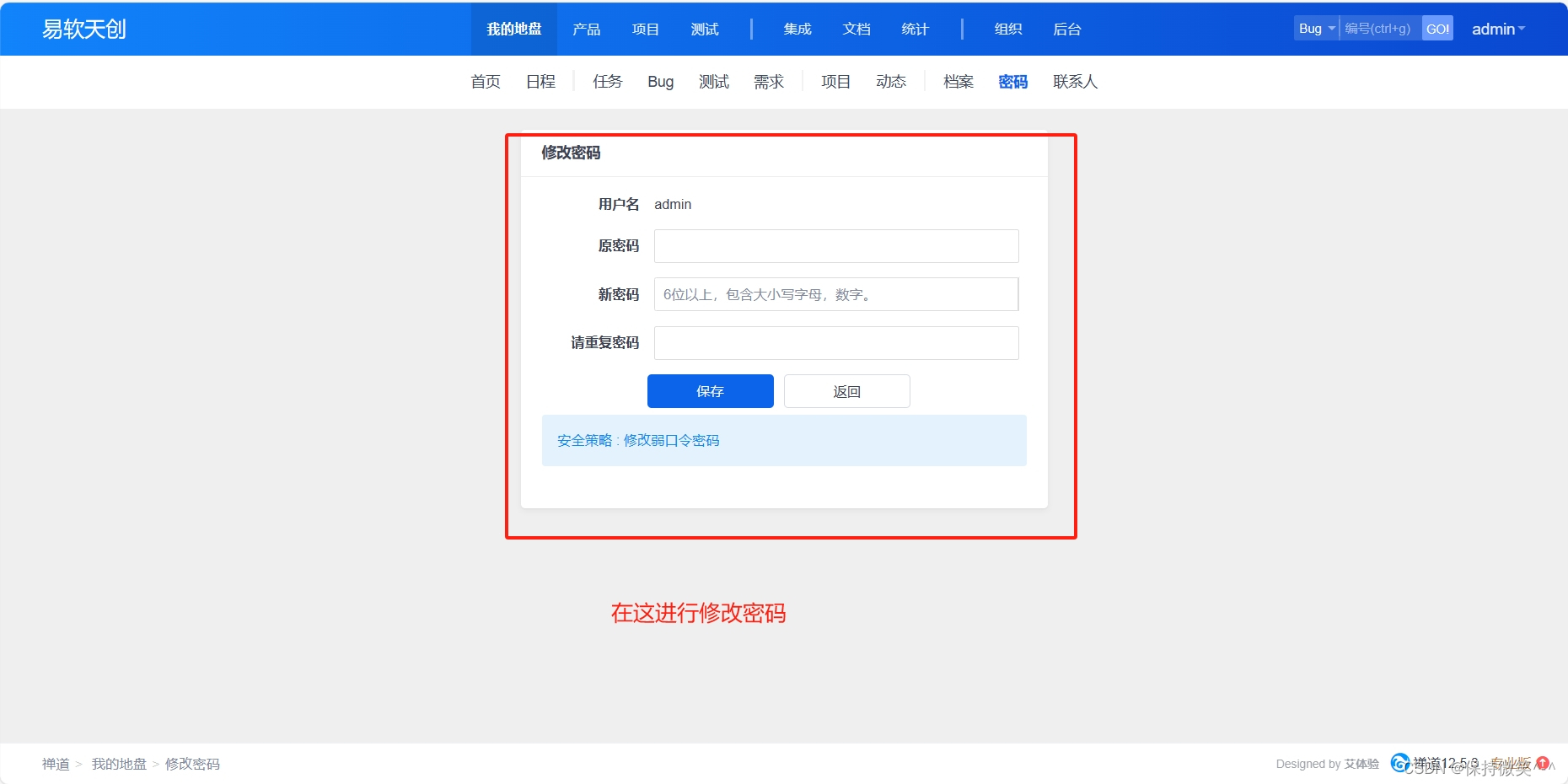This screenshot has width=1568, height=784.
Task: Click the 请重复密码 input field
Action: (x=836, y=343)
